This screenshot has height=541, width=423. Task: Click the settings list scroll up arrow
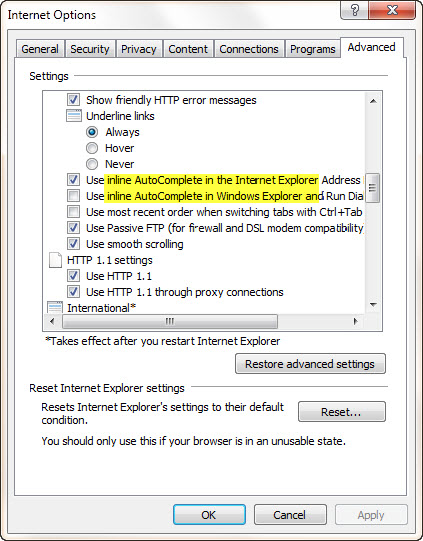coord(373,101)
